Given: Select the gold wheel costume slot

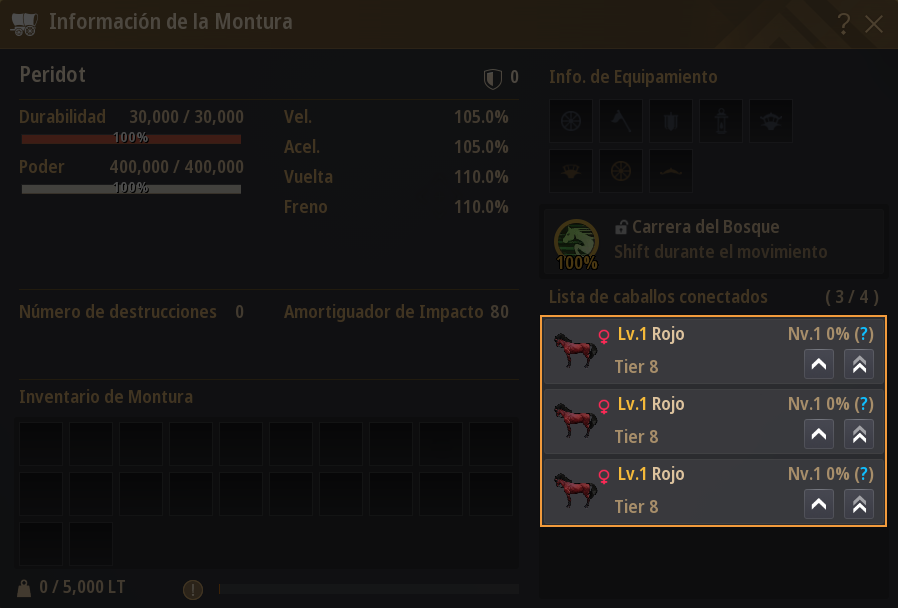Looking at the screenshot, I should [x=621, y=171].
